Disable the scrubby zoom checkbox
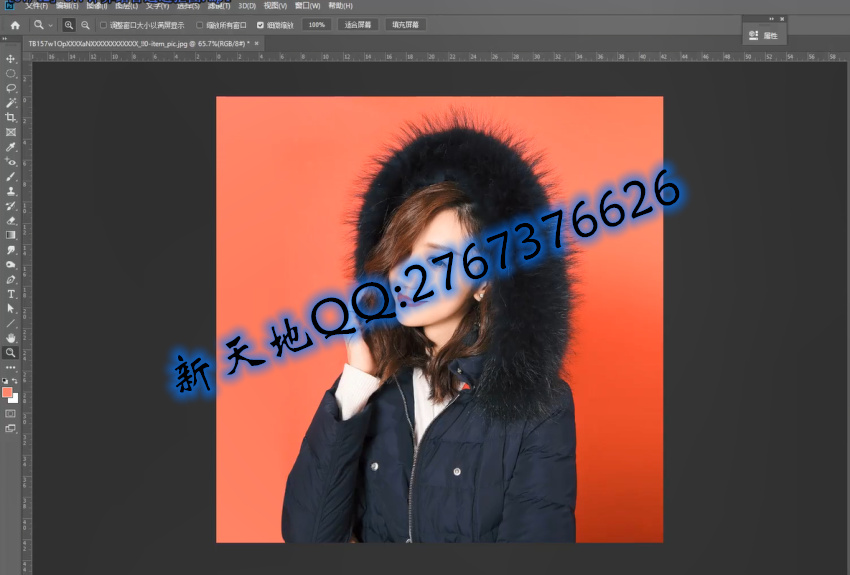This screenshot has width=850, height=575. [260, 25]
